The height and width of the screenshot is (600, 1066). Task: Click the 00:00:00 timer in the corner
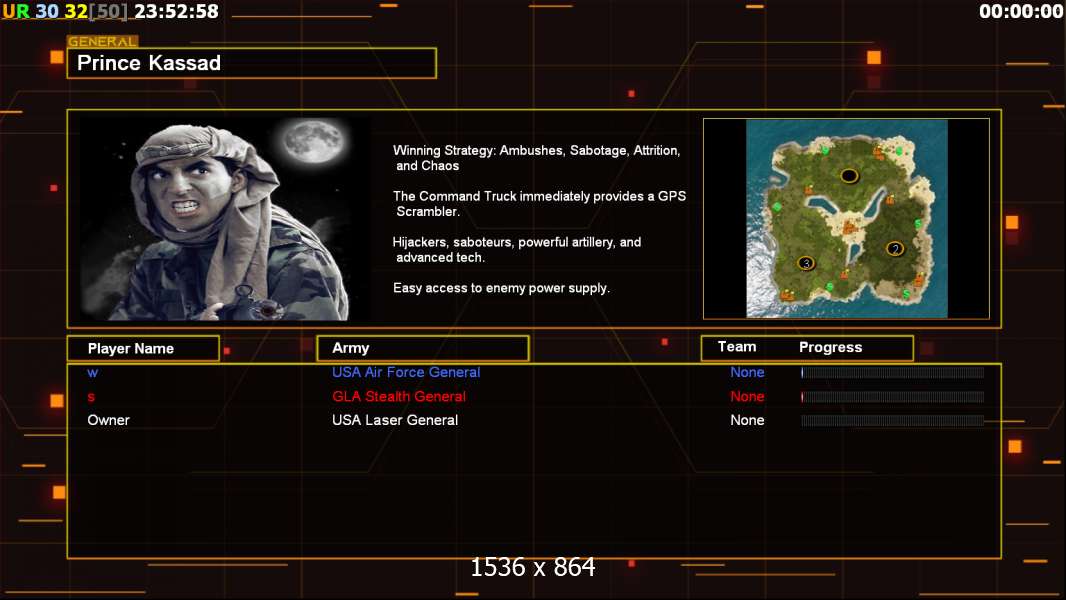coord(1020,12)
